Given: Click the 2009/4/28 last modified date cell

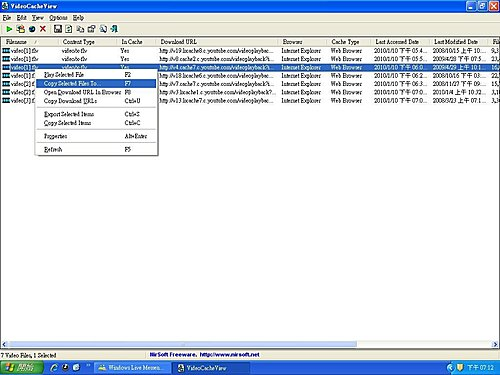Looking at the screenshot, I should point(459,59).
